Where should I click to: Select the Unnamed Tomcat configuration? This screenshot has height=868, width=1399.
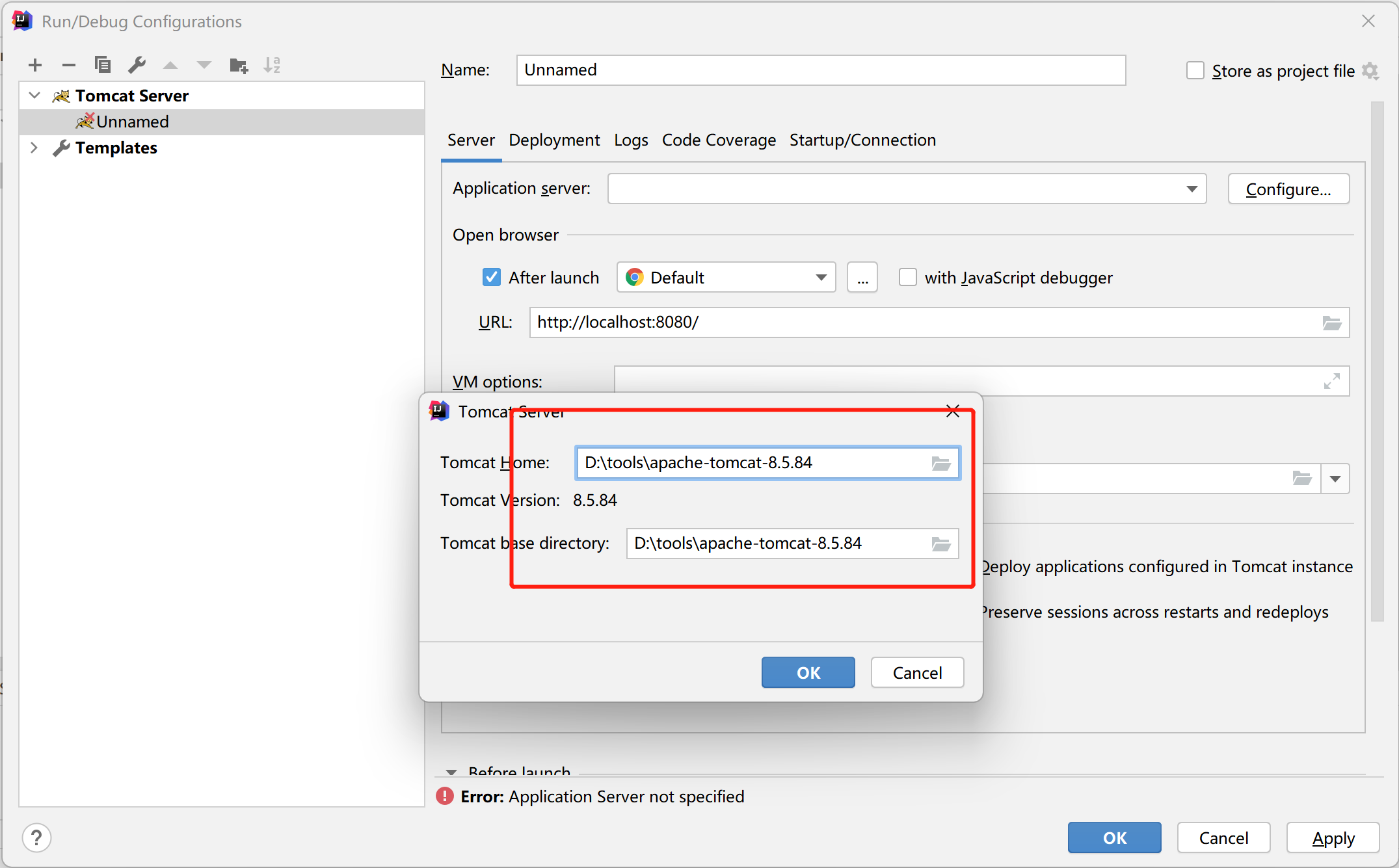pyautogui.click(x=222, y=122)
